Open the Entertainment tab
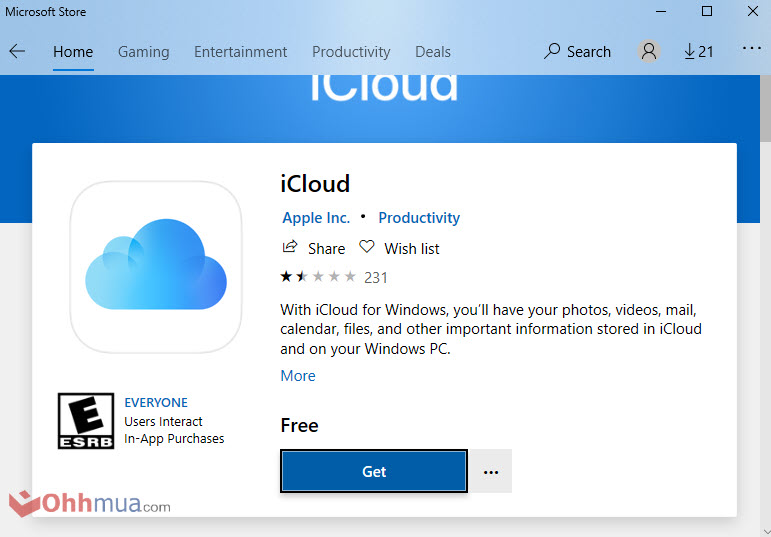This screenshot has width=771, height=537. coord(240,52)
